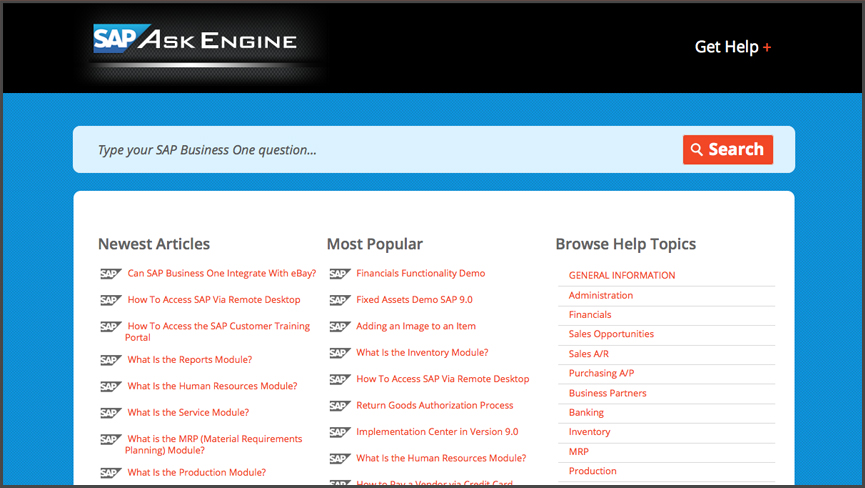Click SAP icon beside Production Module article

tap(110, 474)
